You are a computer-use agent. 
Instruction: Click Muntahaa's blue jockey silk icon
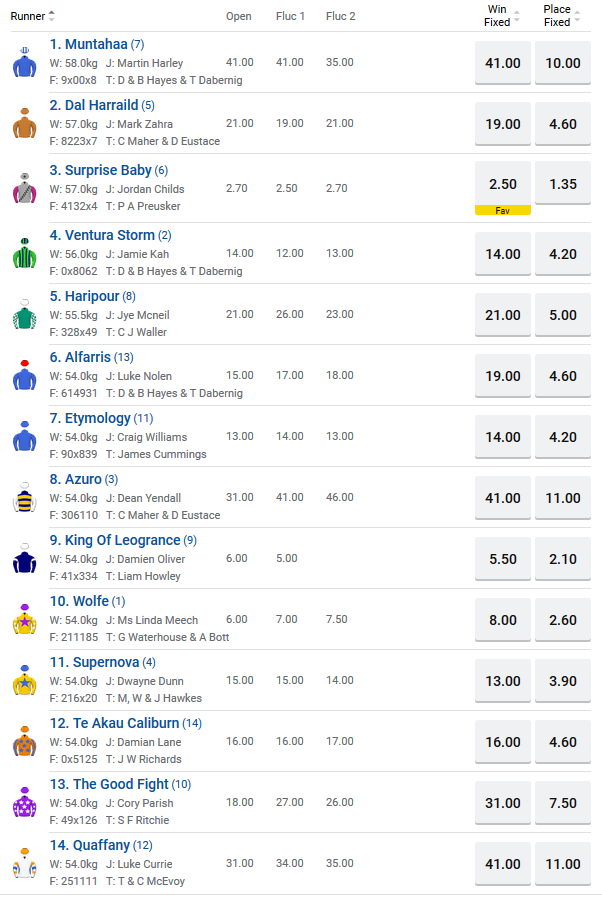pyautogui.click(x=24, y=63)
